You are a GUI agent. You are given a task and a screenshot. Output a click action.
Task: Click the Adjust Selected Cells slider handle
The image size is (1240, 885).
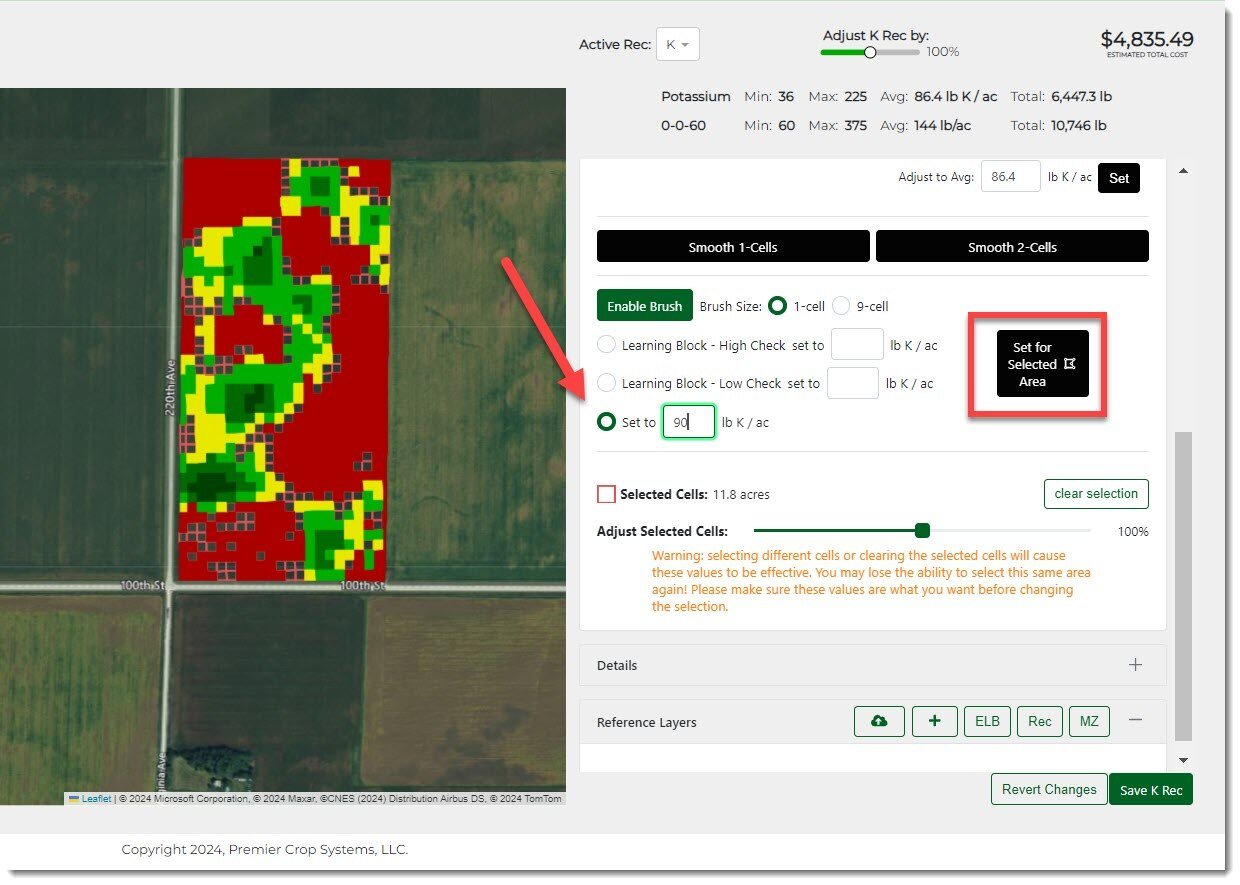point(922,531)
